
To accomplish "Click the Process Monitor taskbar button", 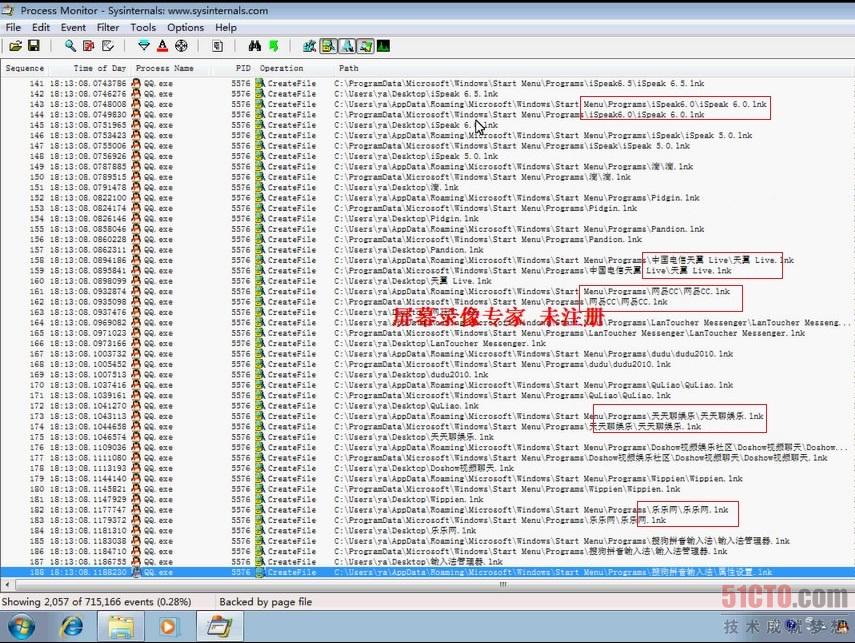I will click(x=219, y=627).
